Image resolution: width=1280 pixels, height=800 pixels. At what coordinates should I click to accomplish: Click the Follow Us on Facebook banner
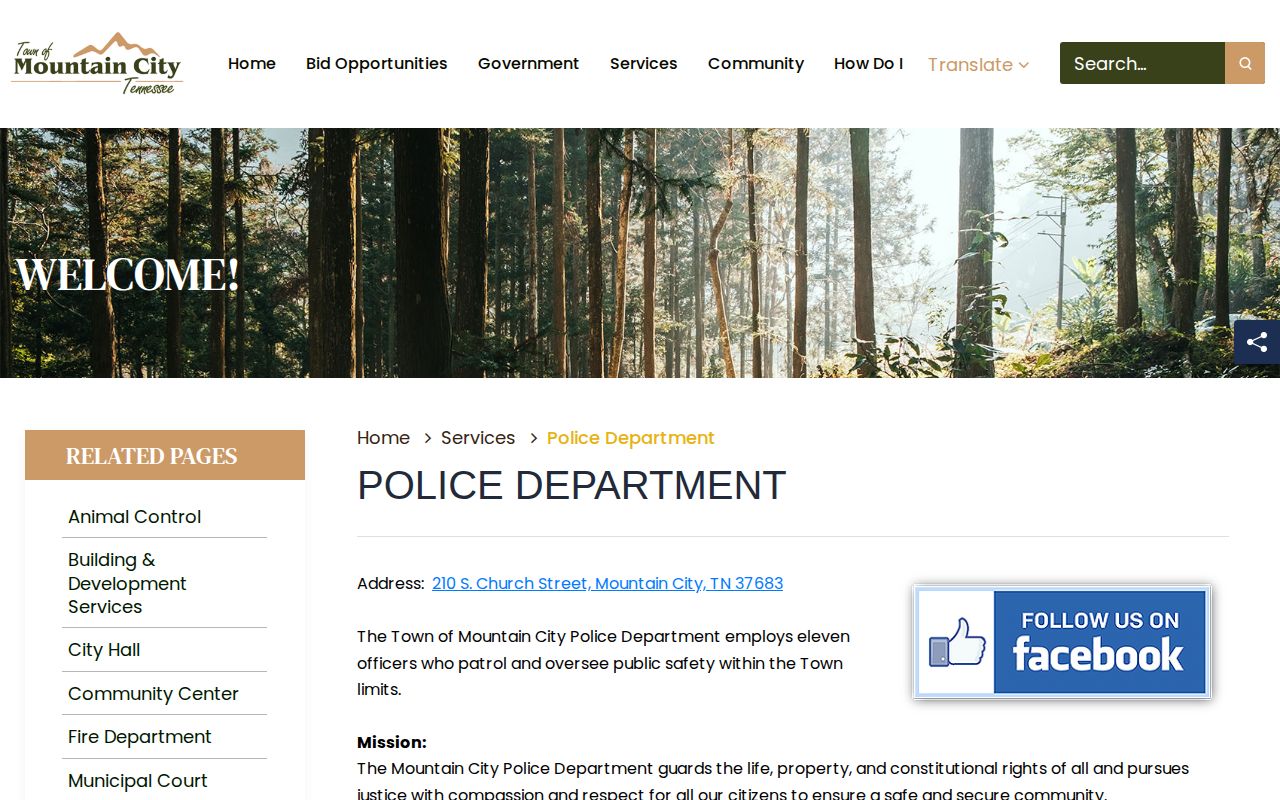[1062, 642]
